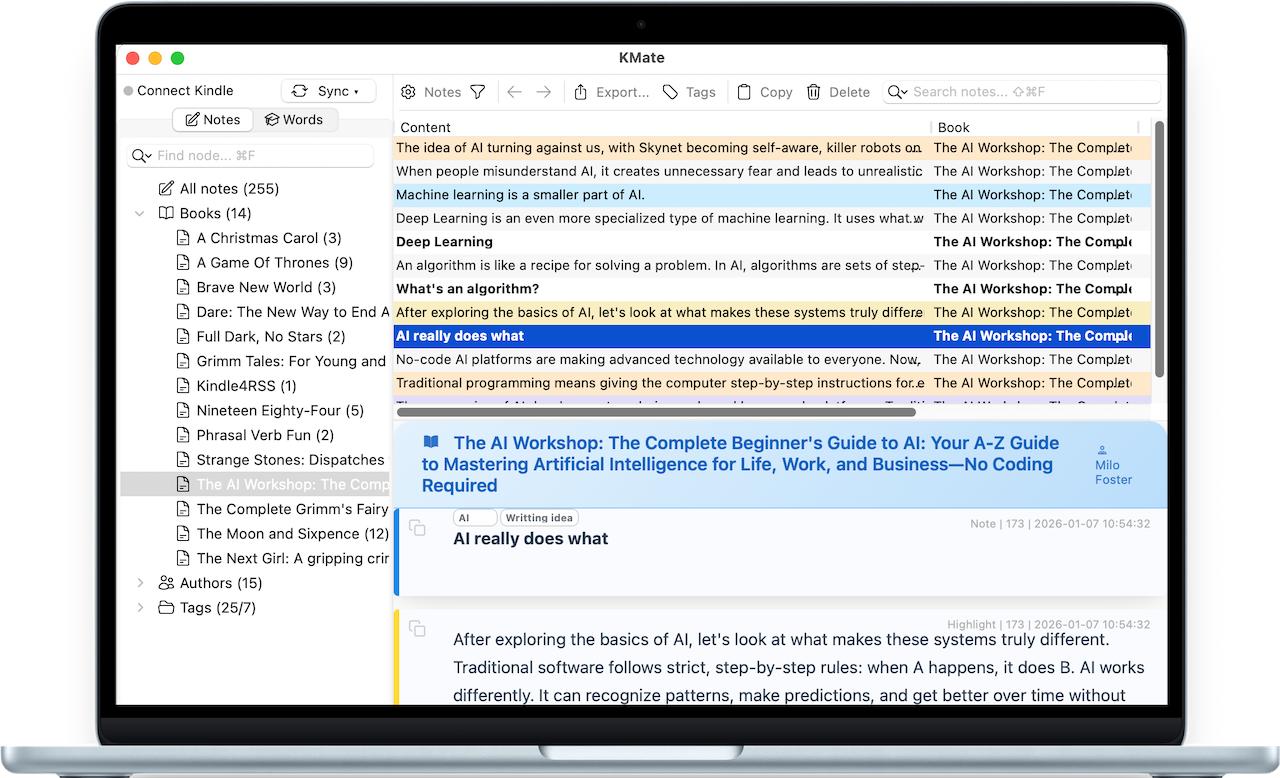The height and width of the screenshot is (778, 1280).
Task: Delete selected note with trash icon
Action: (814, 92)
